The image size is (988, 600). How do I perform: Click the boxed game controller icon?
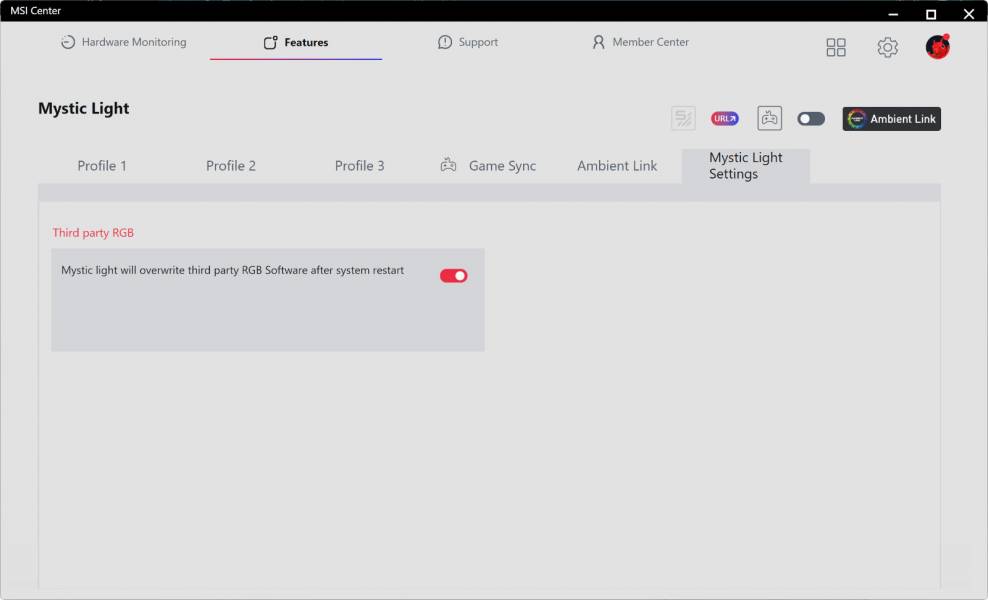click(769, 119)
